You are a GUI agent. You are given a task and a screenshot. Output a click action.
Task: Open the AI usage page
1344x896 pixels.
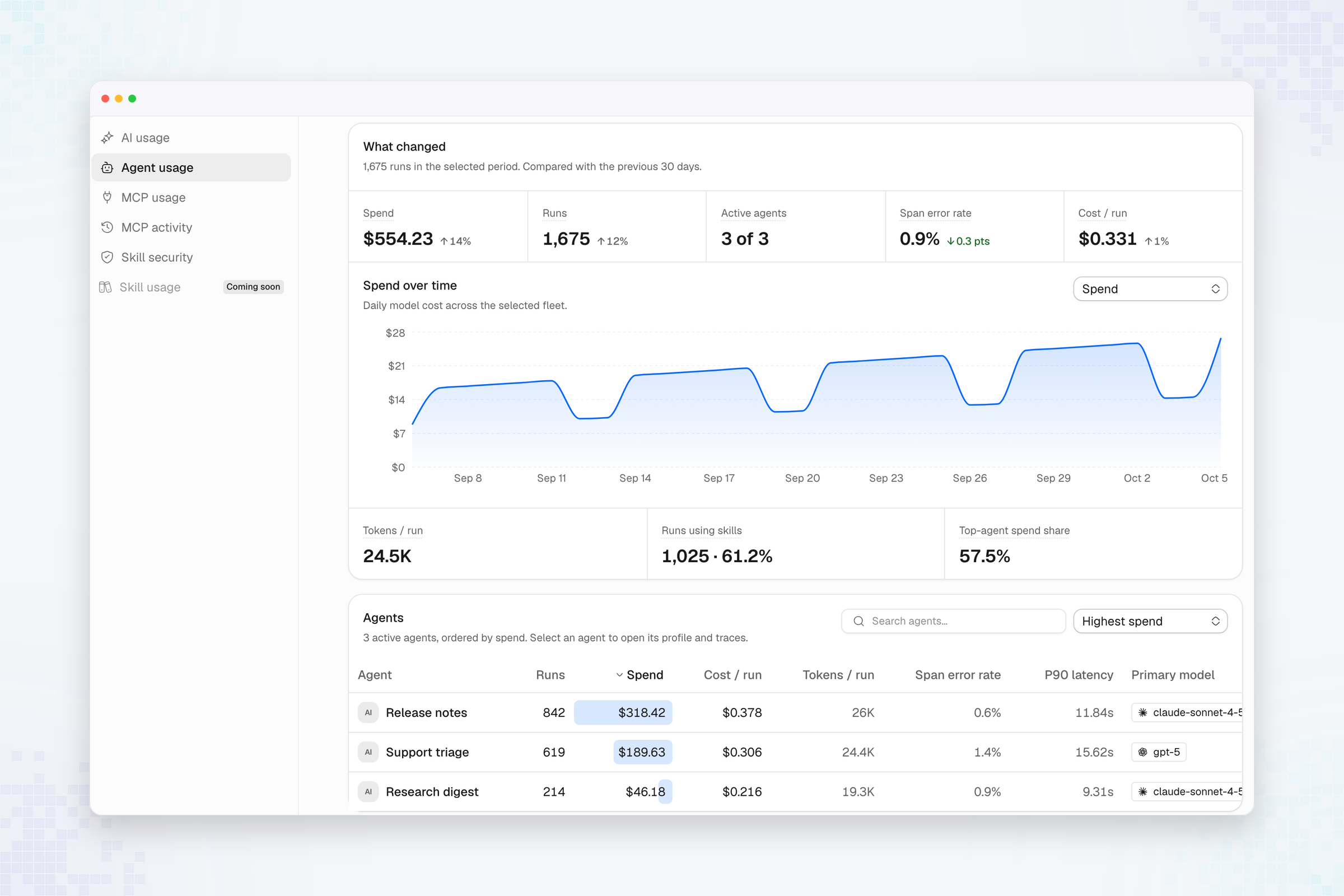(x=192, y=138)
